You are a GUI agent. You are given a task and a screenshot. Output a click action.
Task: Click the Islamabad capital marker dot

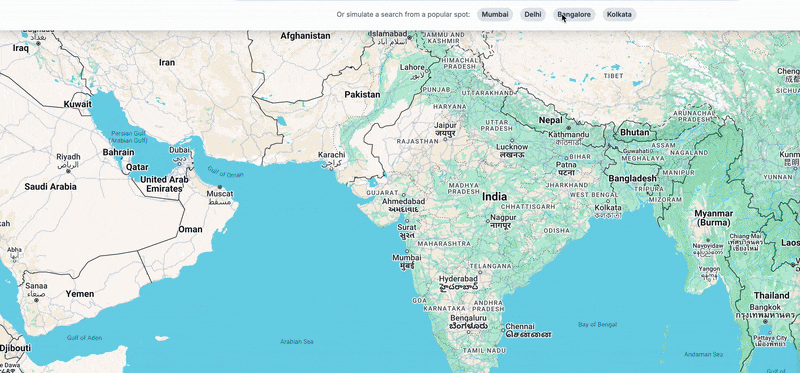click(x=409, y=37)
